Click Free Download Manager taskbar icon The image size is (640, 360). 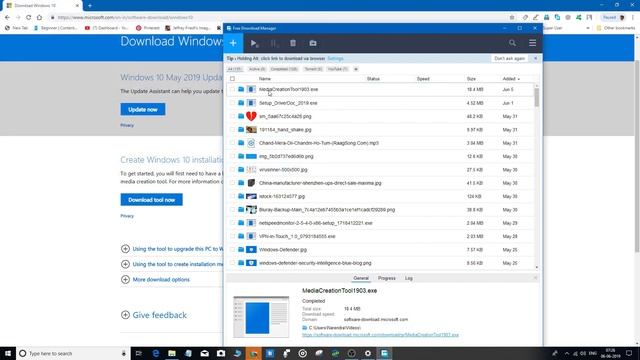384,353
